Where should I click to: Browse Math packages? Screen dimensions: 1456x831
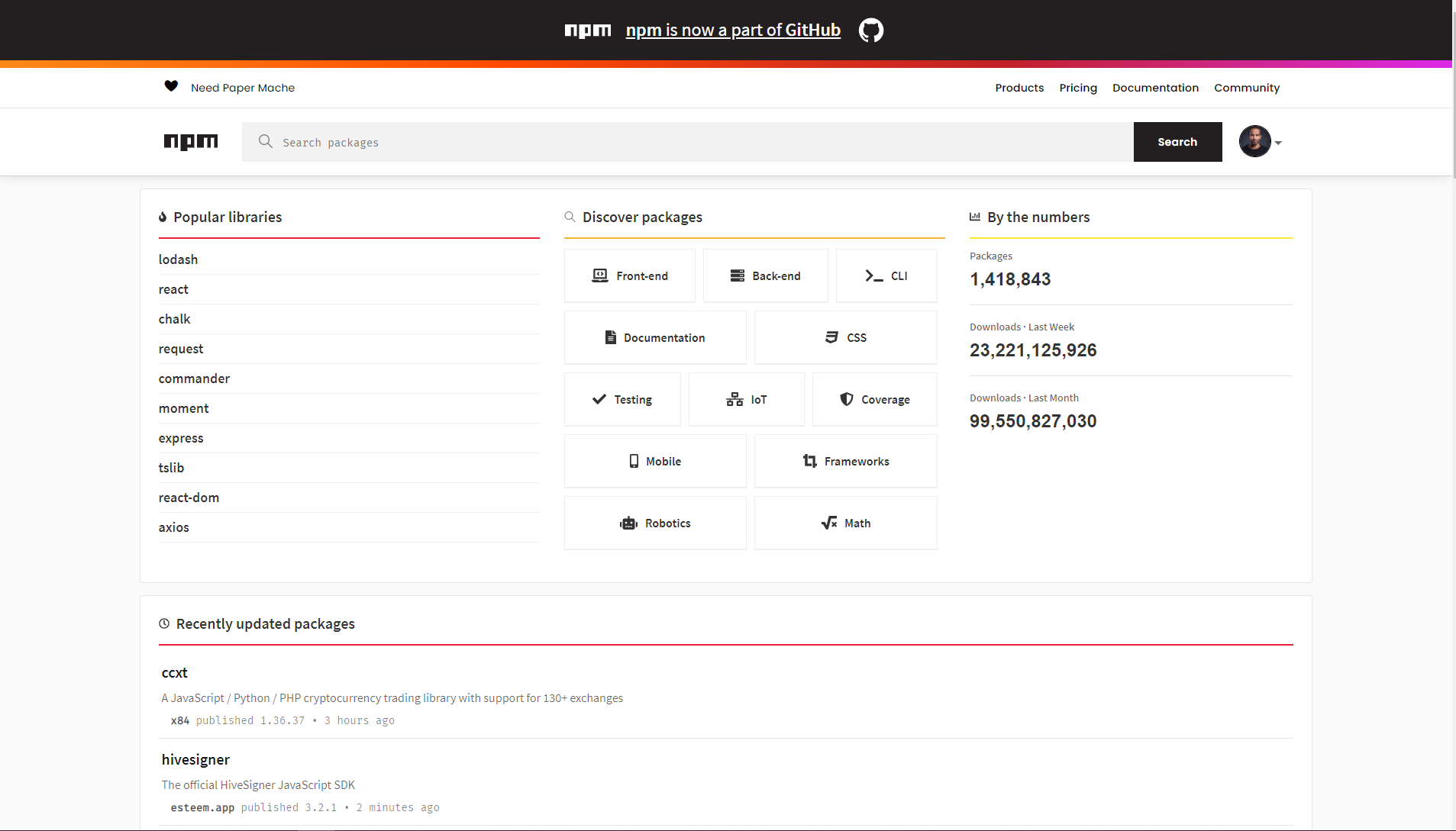846,523
